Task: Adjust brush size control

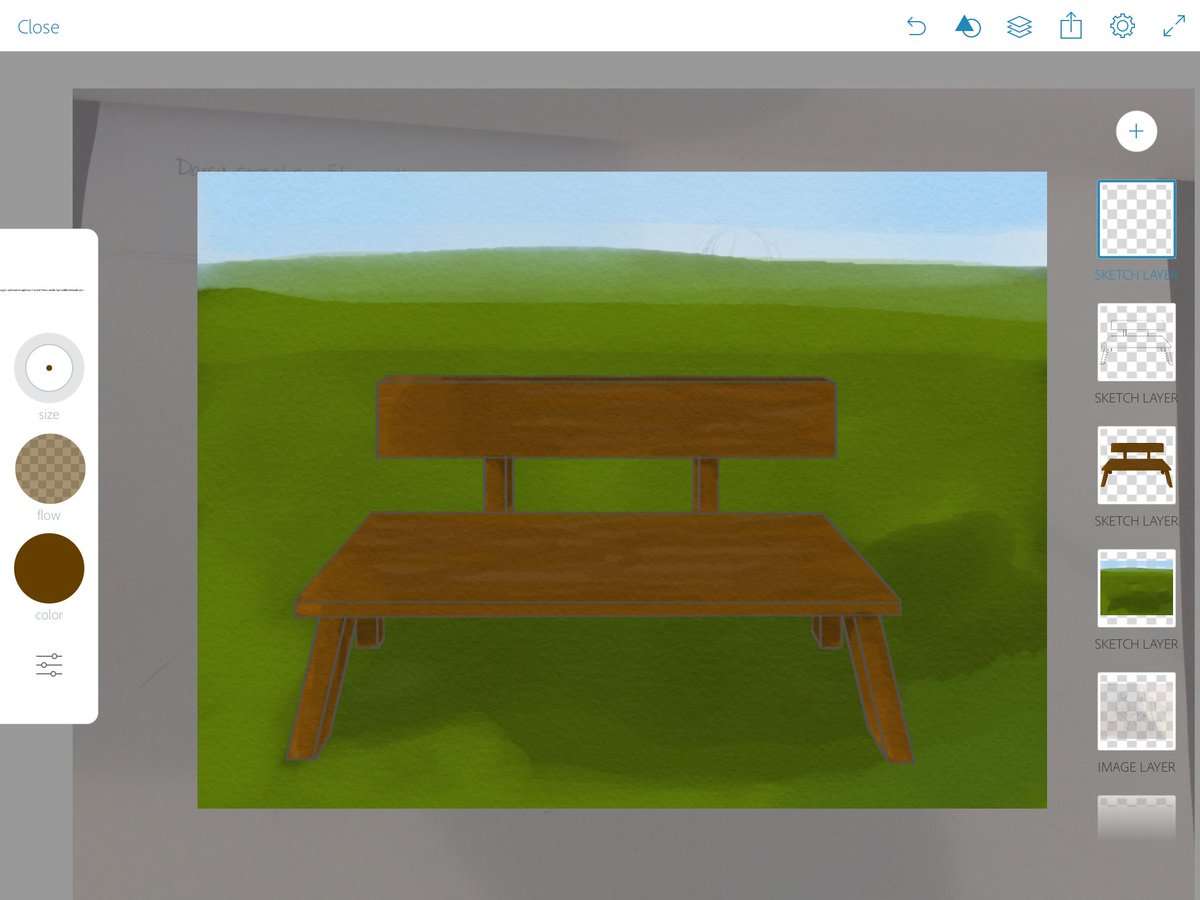Action: point(49,368)
